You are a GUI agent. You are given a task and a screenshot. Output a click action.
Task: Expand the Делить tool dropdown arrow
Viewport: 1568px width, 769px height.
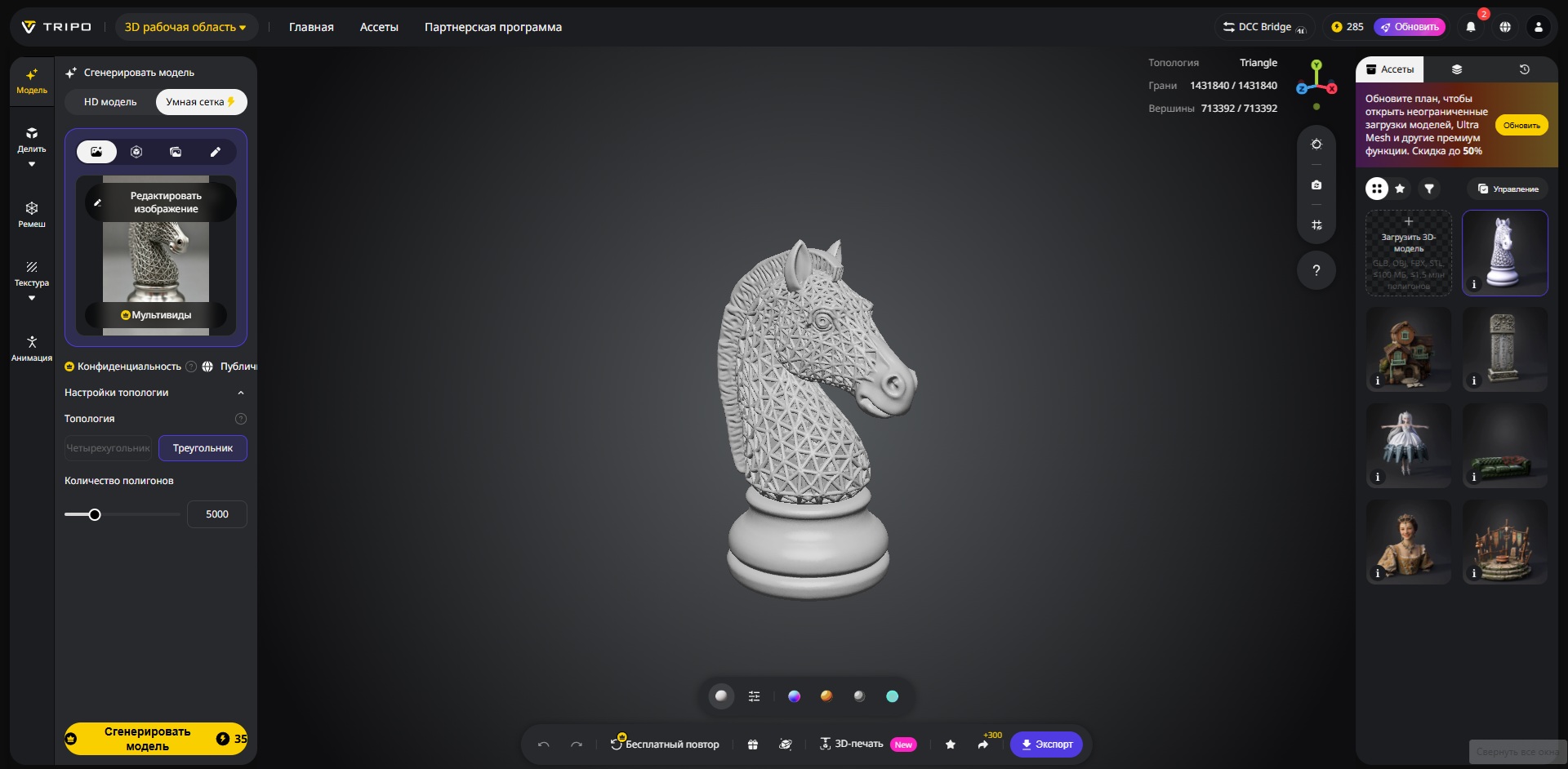pyautogui.click(x=32, y=164)
